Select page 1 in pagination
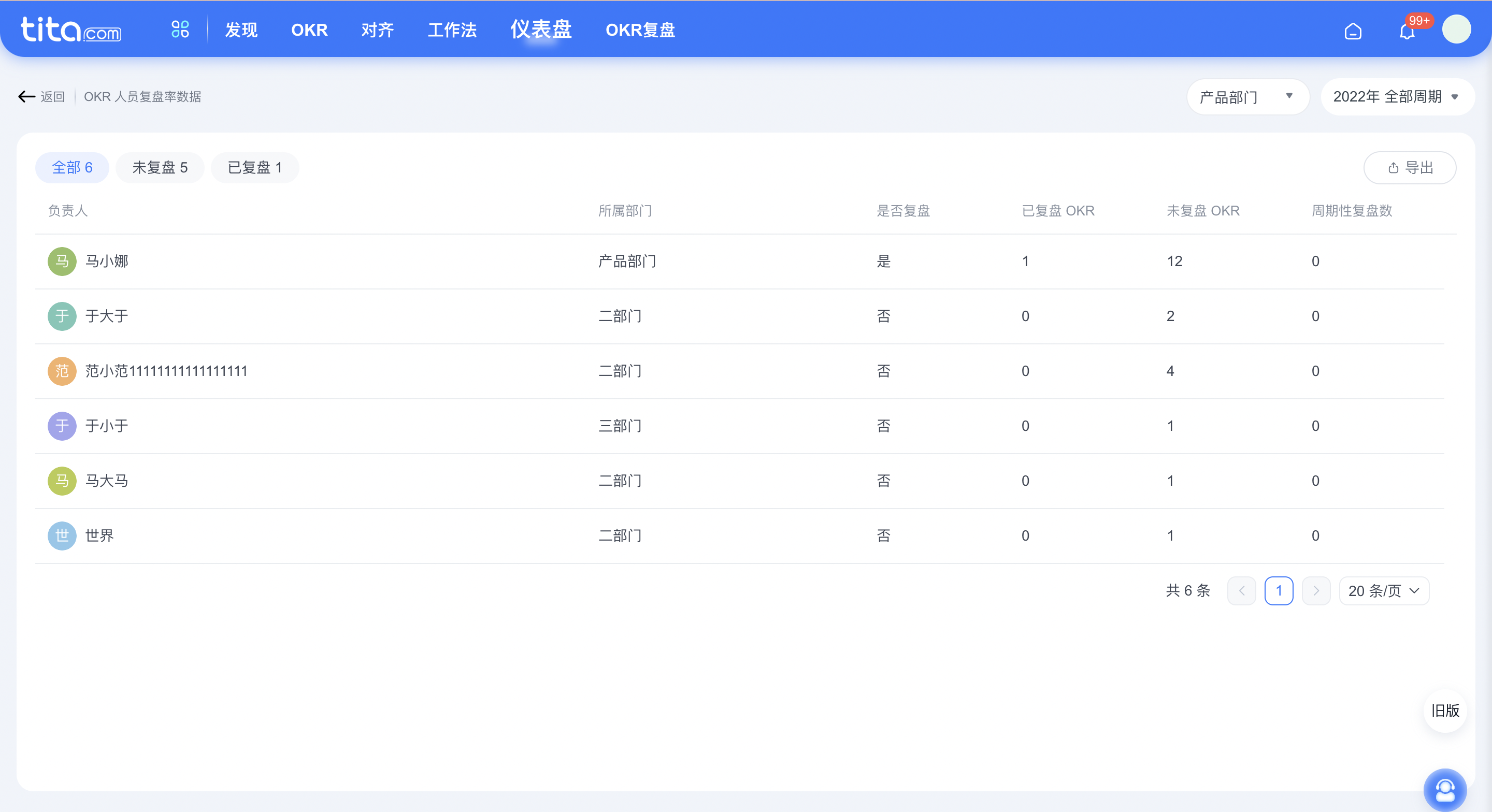This screenshot has width=1492, height=812. point(1279,591)
